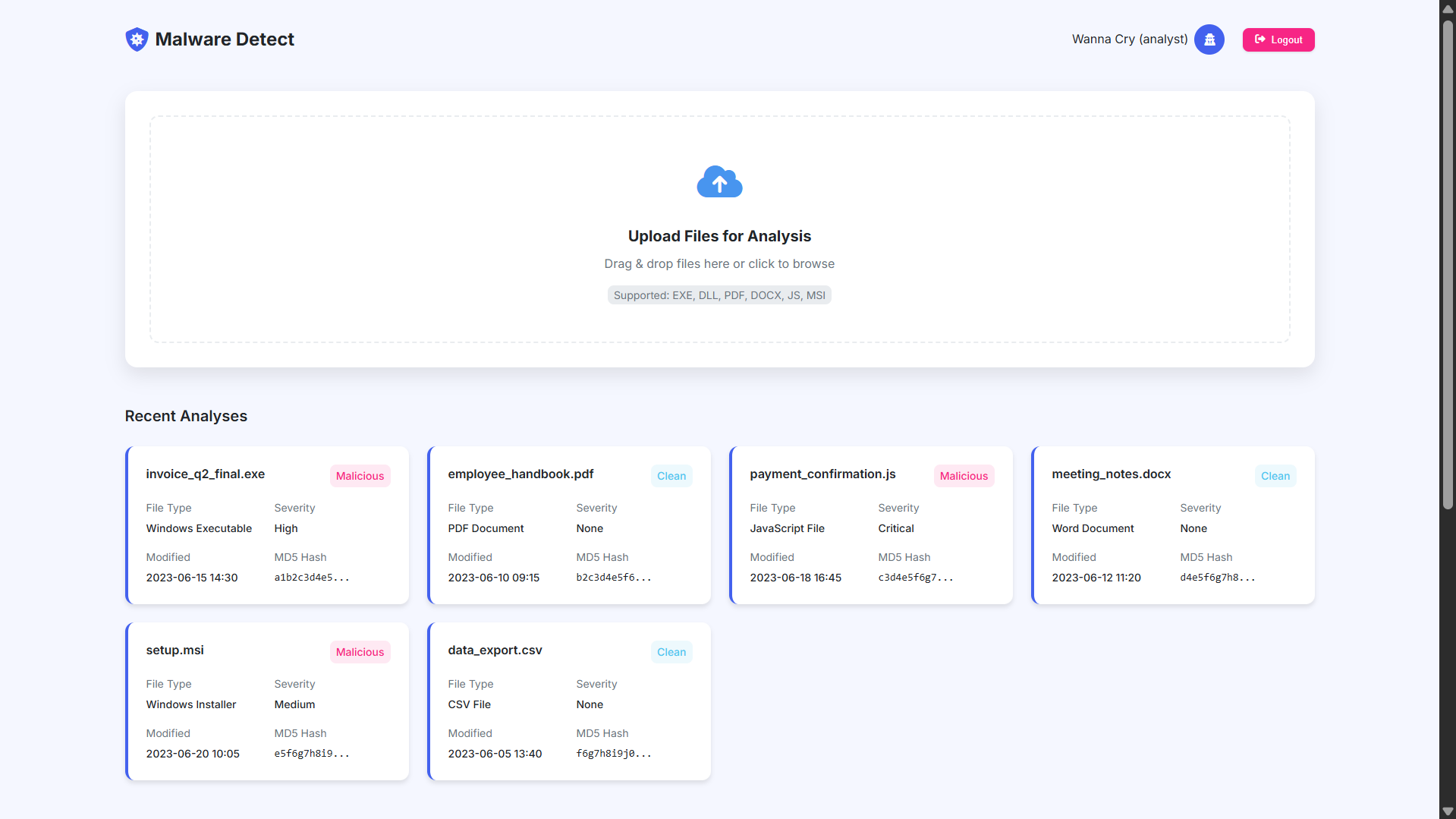Click the Windows Installer file type
The width and height of the screenshot is (1456, 819).
191,704
